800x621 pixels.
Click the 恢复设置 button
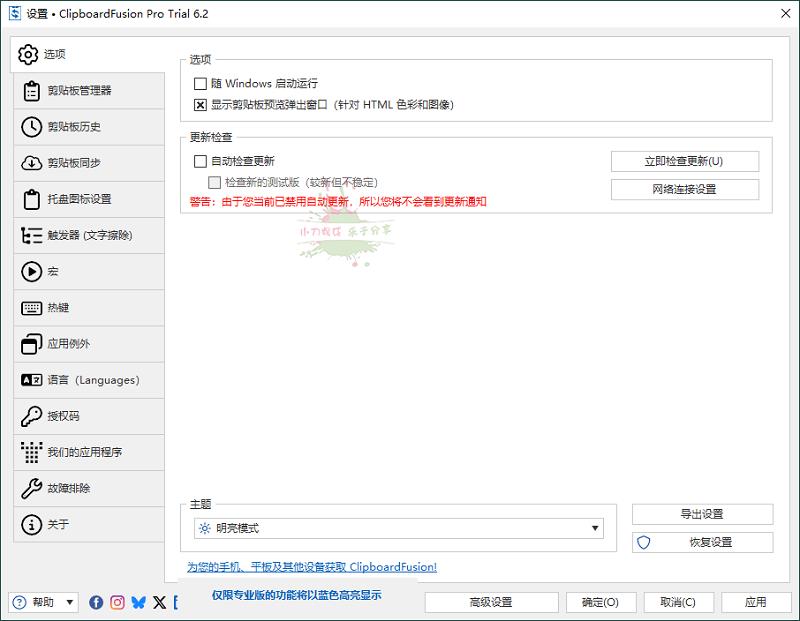pos(702,542)
